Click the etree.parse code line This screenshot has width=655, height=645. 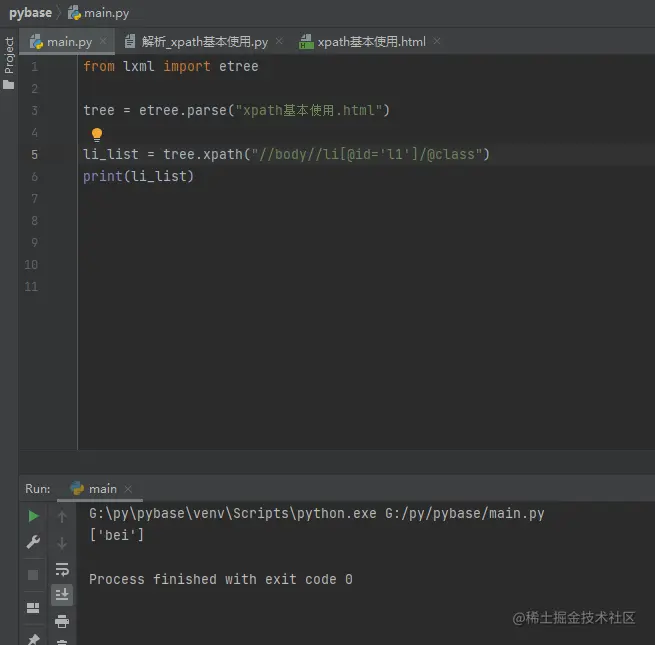tap(236, 110)
